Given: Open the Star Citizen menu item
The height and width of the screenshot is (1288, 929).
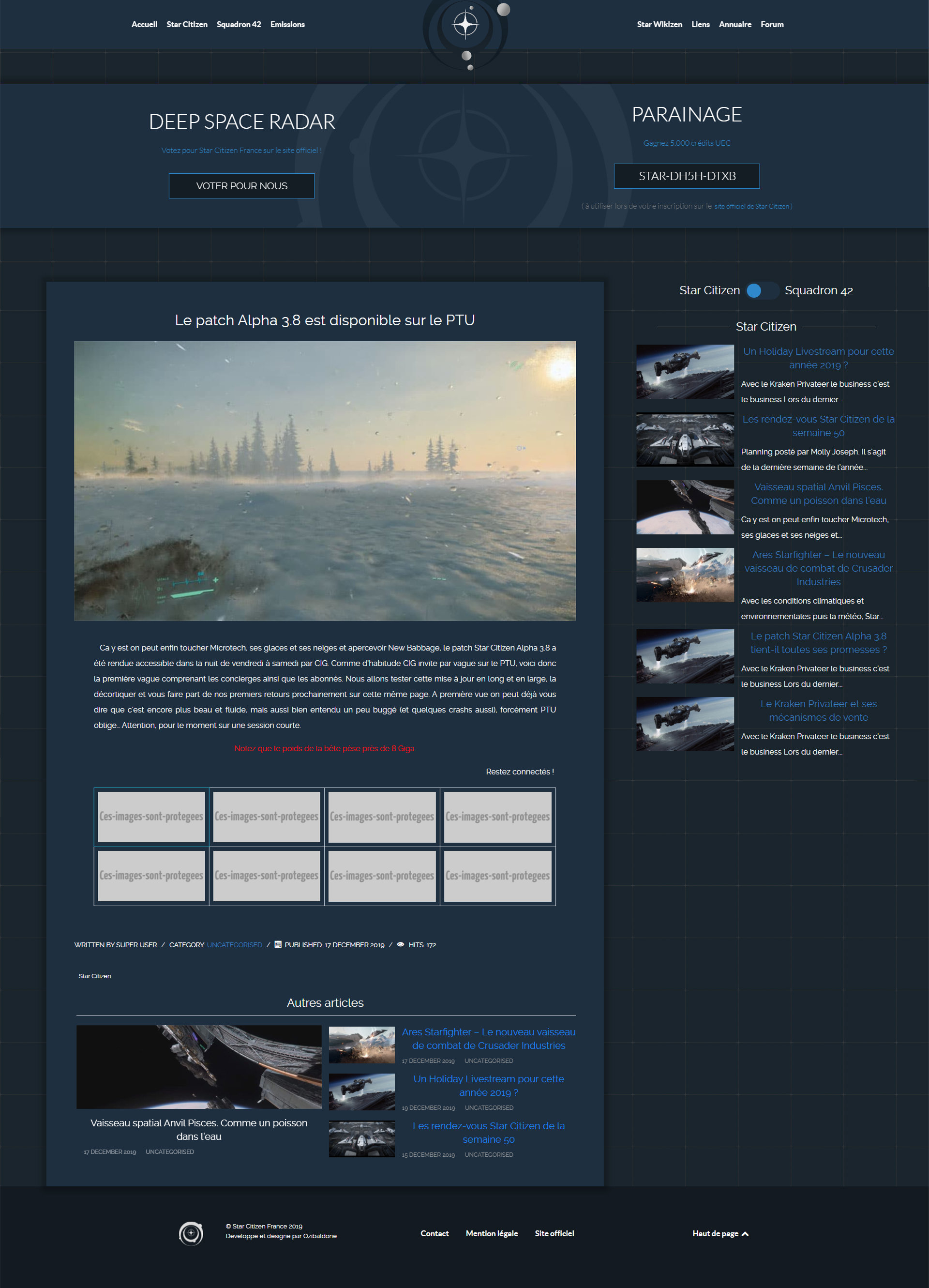Looking at the screenshot, I should (x=187, y=24).
